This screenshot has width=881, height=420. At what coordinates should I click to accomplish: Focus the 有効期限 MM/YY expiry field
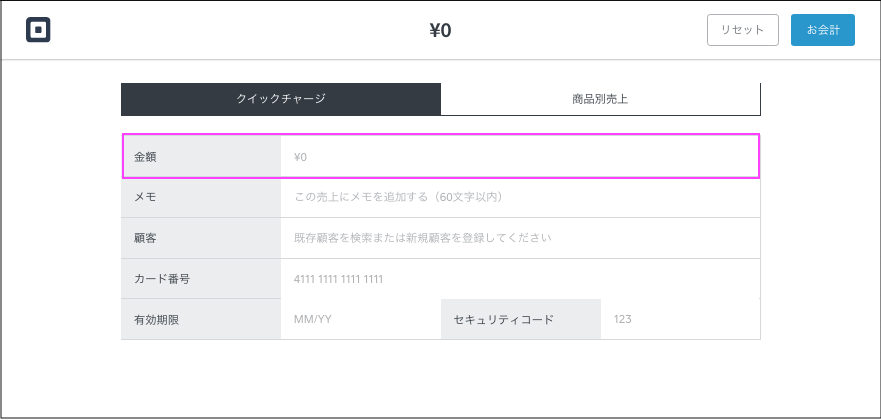tap(360, 320)
